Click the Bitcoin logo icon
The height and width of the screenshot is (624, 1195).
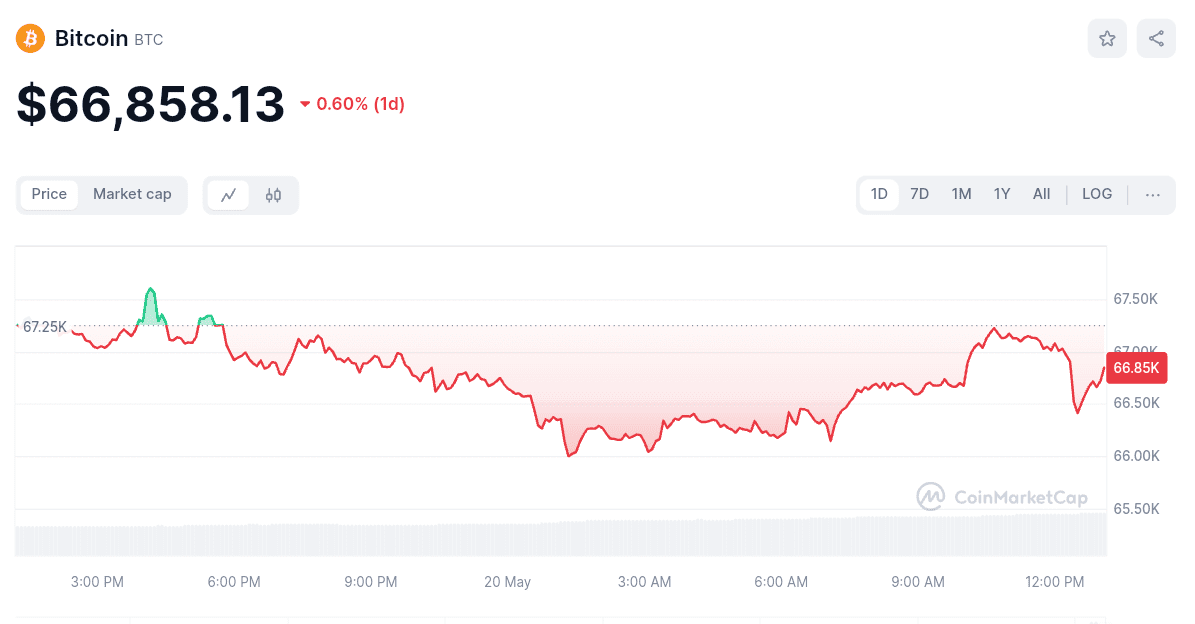[29, 37]
